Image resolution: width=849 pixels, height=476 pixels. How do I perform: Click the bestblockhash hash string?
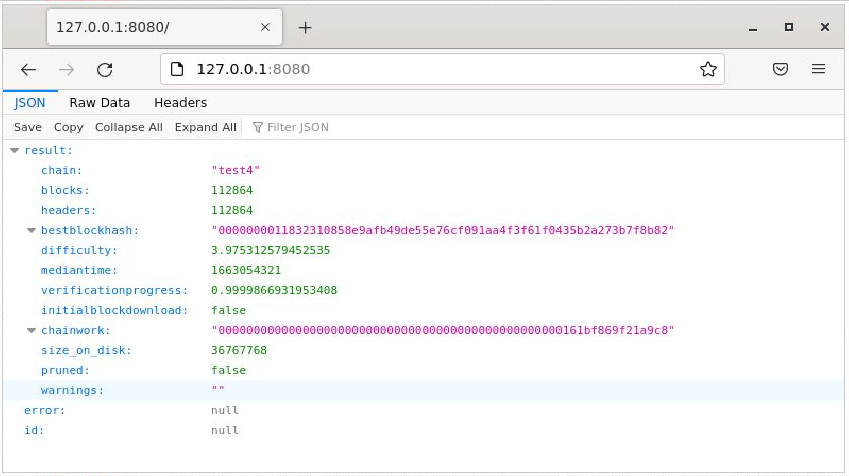click(442, 230)
